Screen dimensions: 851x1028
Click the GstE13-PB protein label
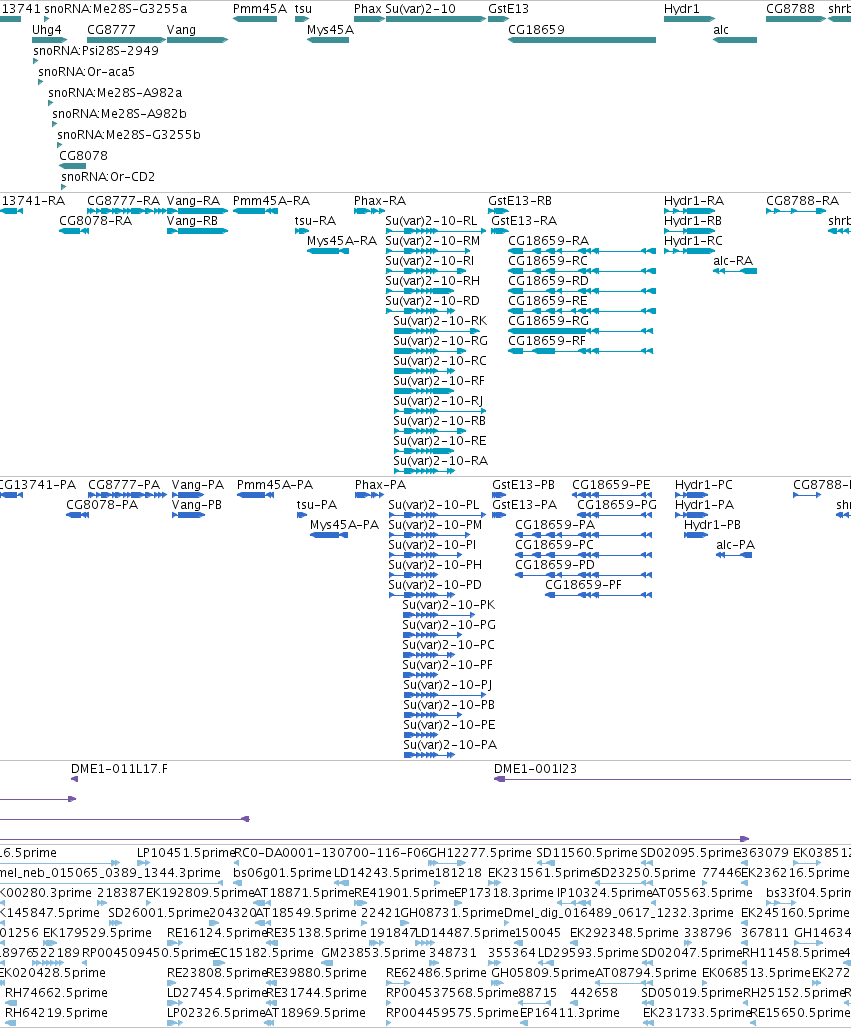tap(523, 484)
